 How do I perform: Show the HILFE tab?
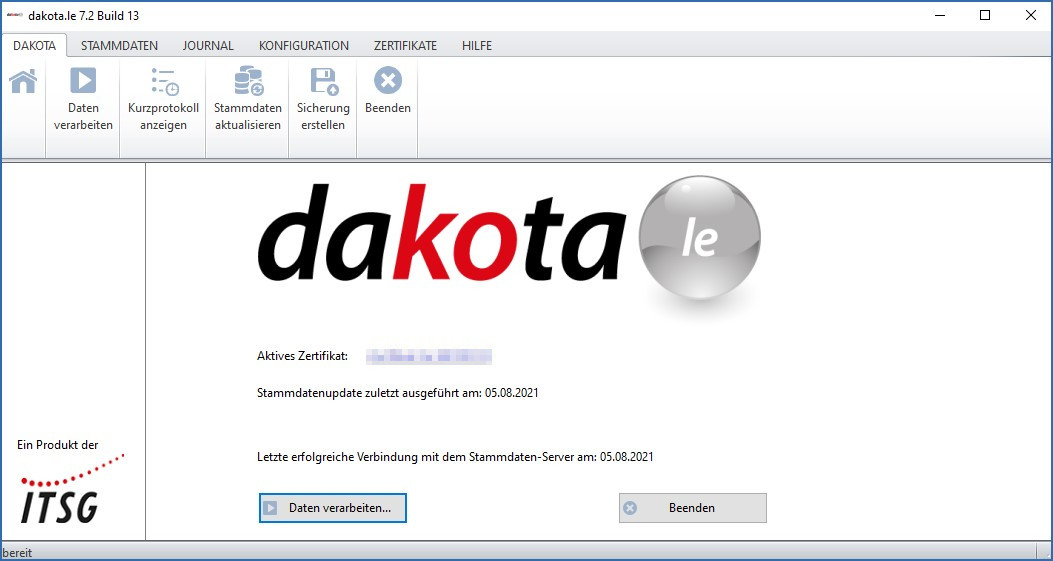[477, 45]
